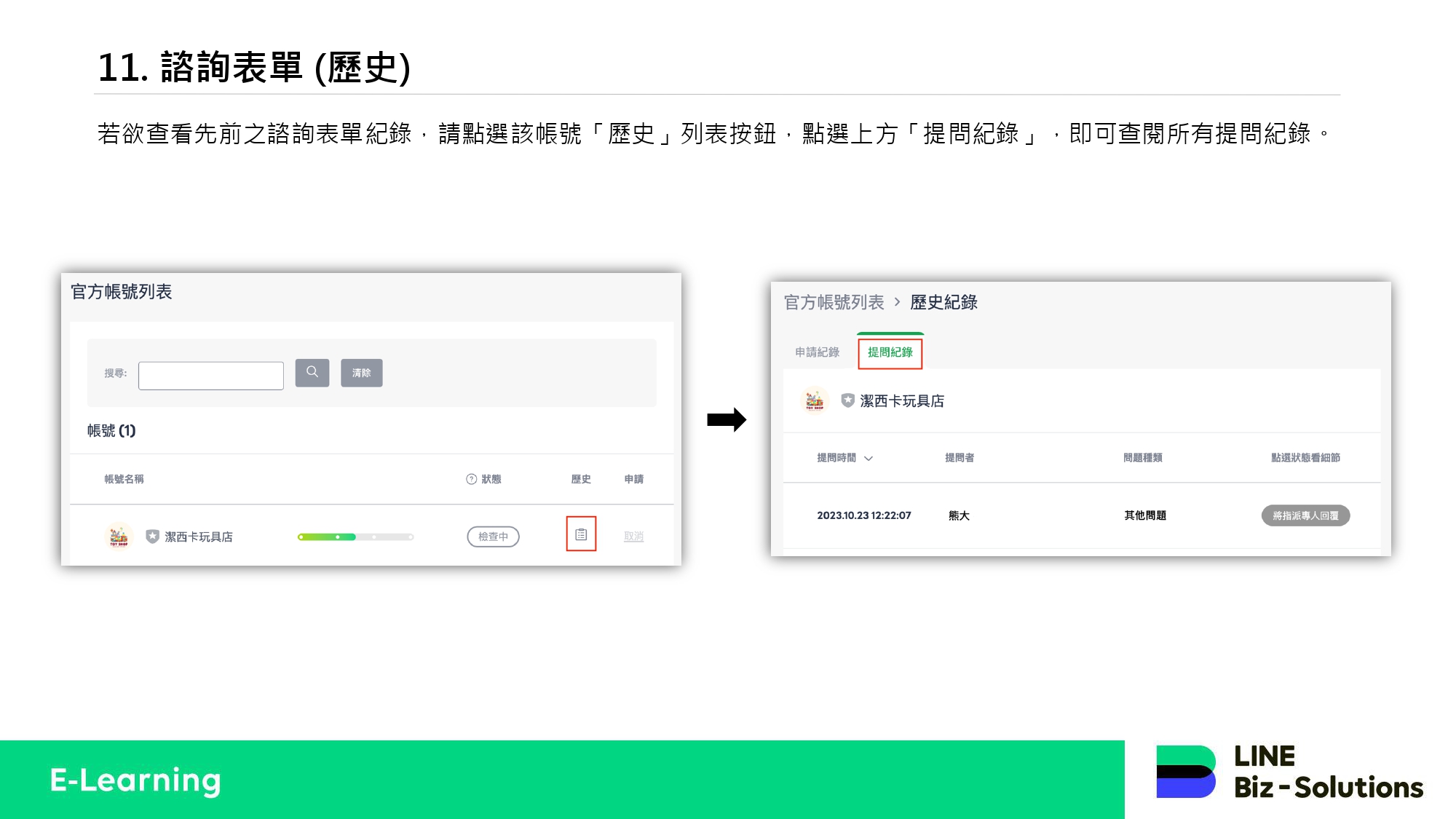Click shield badge icon in history panel header

click(847, 400)
